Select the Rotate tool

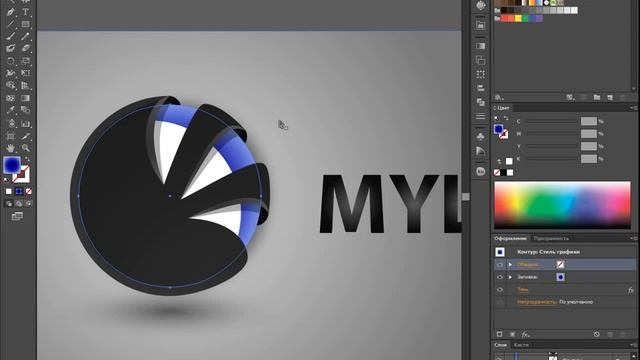(11, 61)
